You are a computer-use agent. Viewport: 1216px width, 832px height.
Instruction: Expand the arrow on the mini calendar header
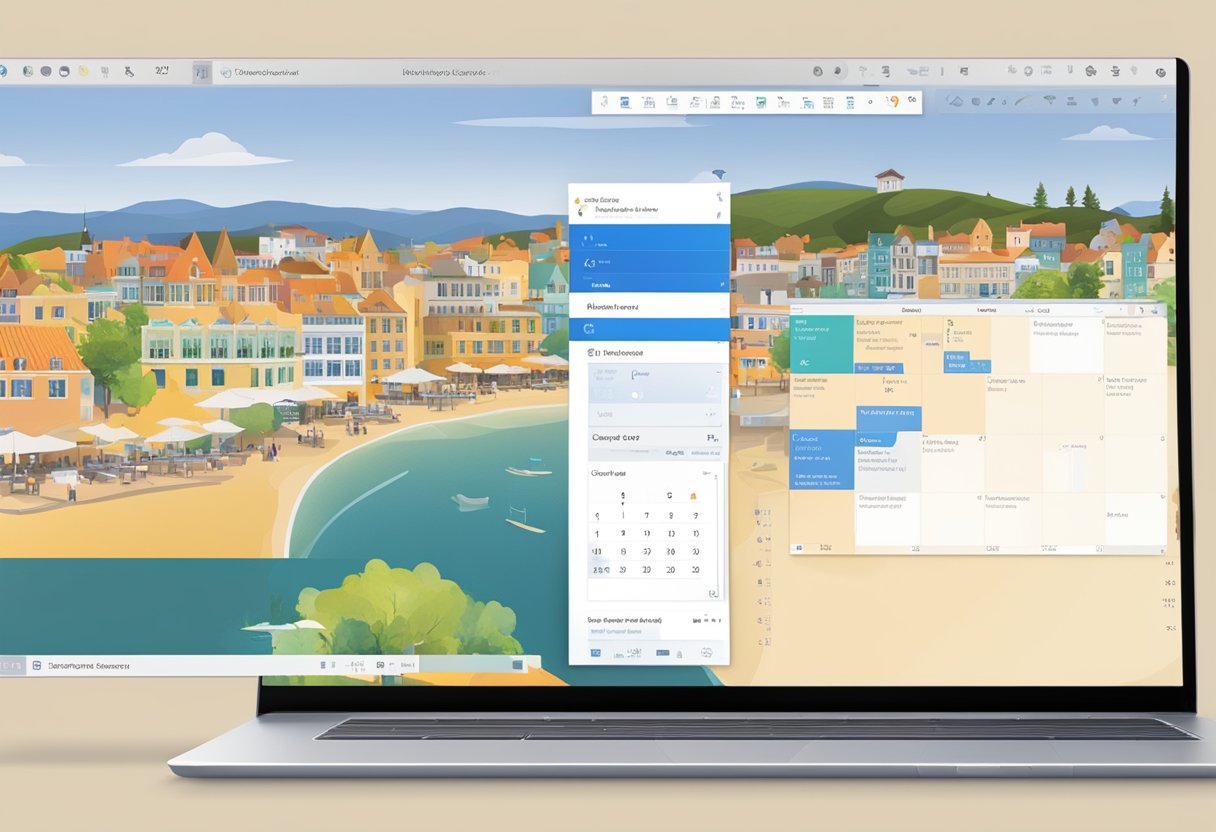[x=706, y=472]
